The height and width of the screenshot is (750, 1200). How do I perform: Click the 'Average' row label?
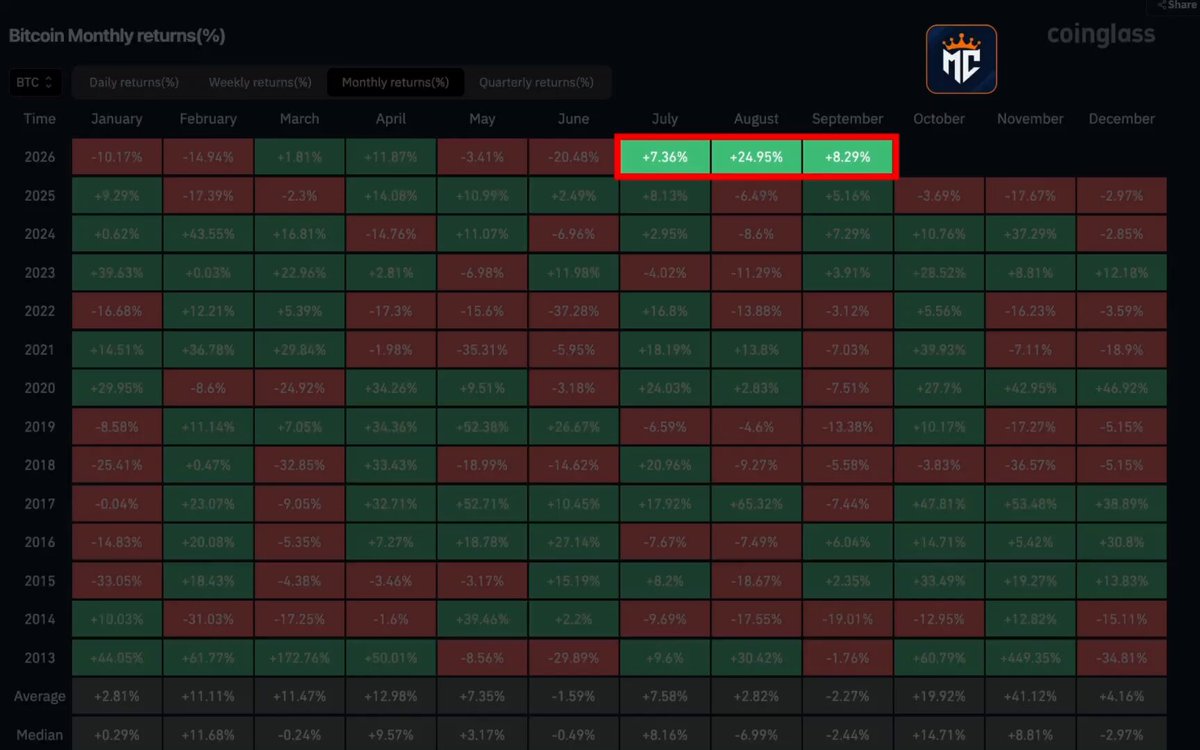pos(40,696)
